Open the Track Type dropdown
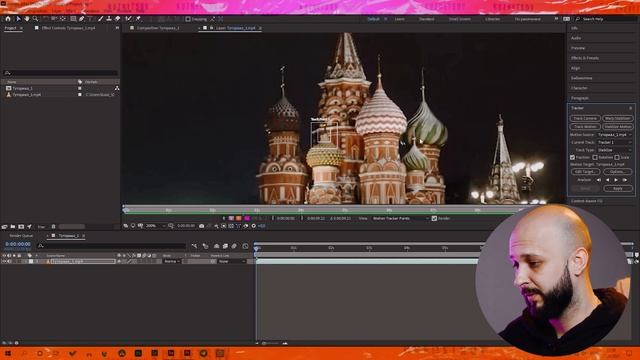Image resolution: width=640 pixels, height=360 pixels. coord(615,150)
